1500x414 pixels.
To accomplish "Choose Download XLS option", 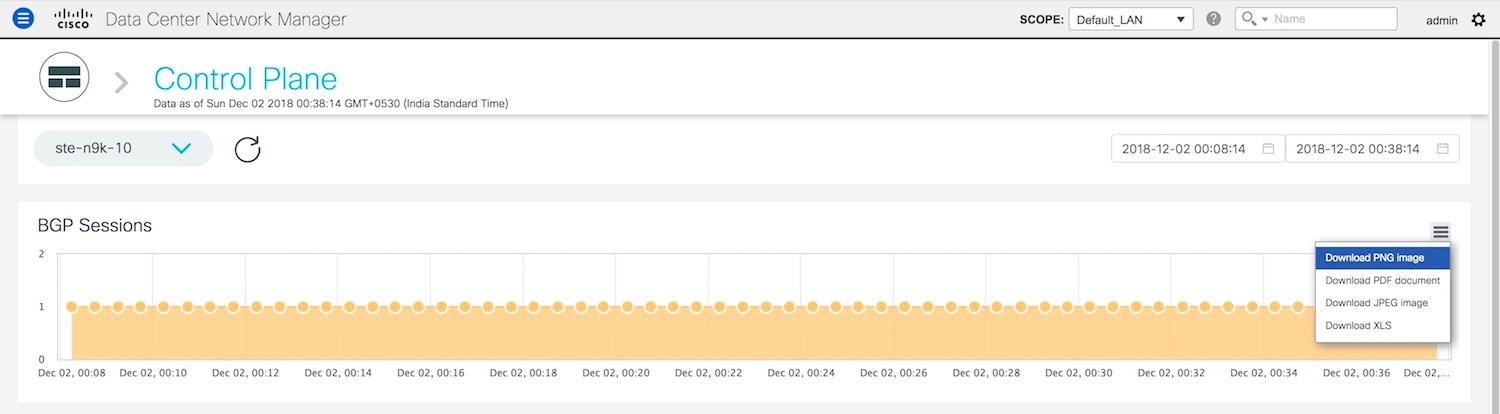I will click(1358, 326).
